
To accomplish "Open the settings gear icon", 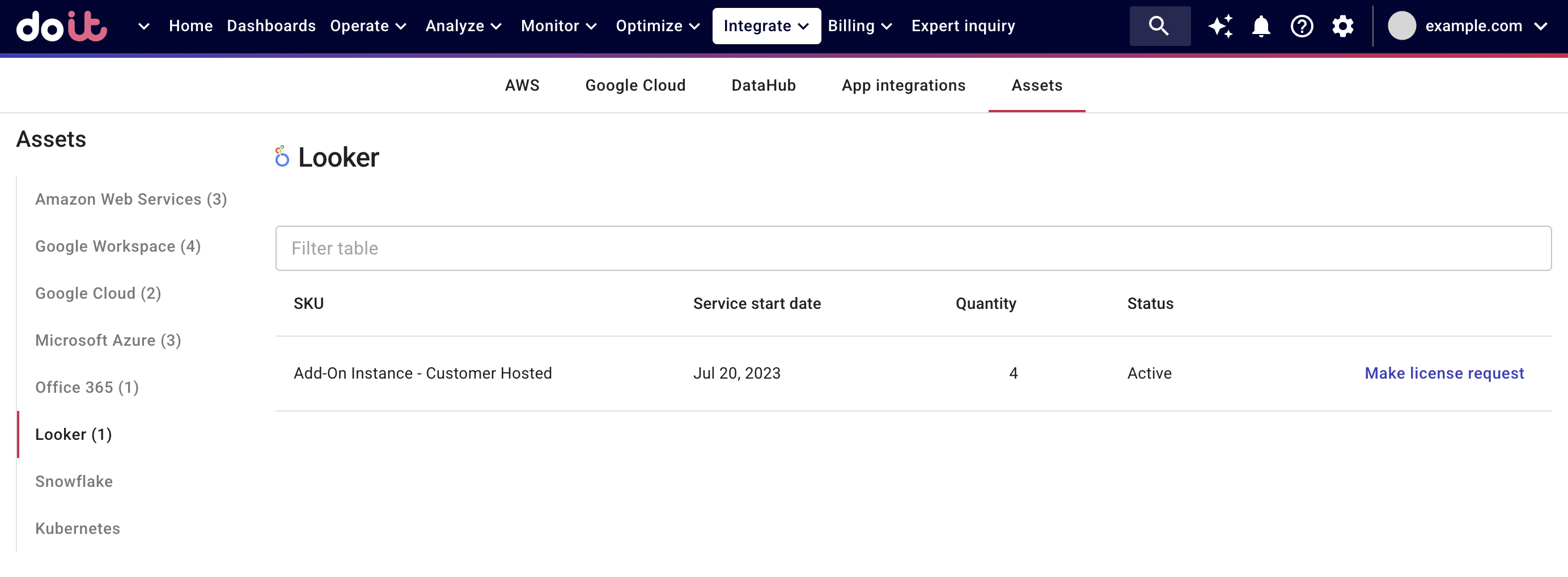I will click(x=1342, y=26).
